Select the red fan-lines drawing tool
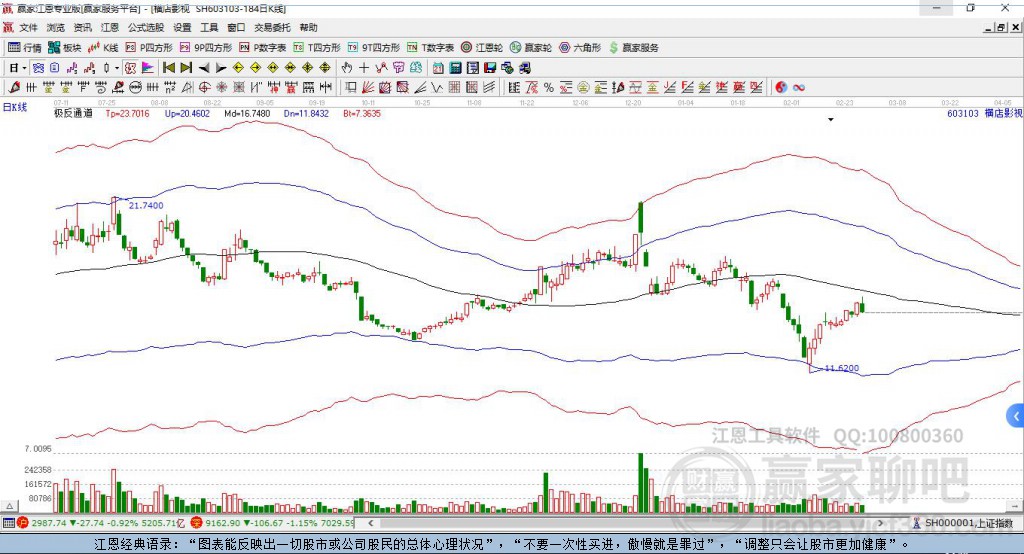This screenshot has width=1024, height=554. coord(368,88)
